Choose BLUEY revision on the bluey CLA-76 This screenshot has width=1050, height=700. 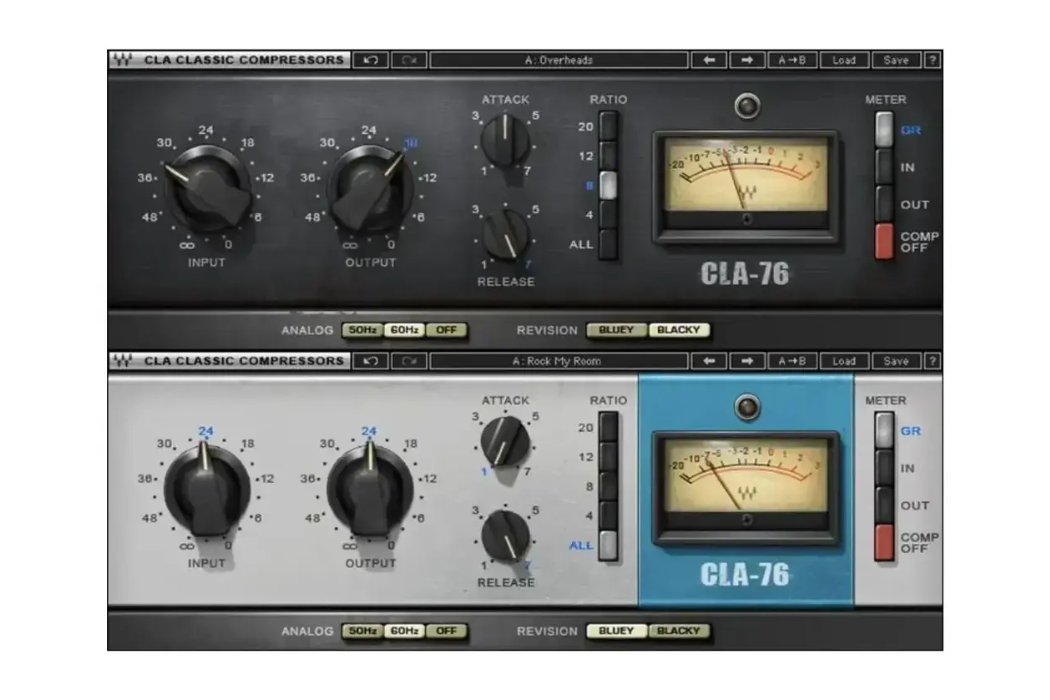coord(616,630)
